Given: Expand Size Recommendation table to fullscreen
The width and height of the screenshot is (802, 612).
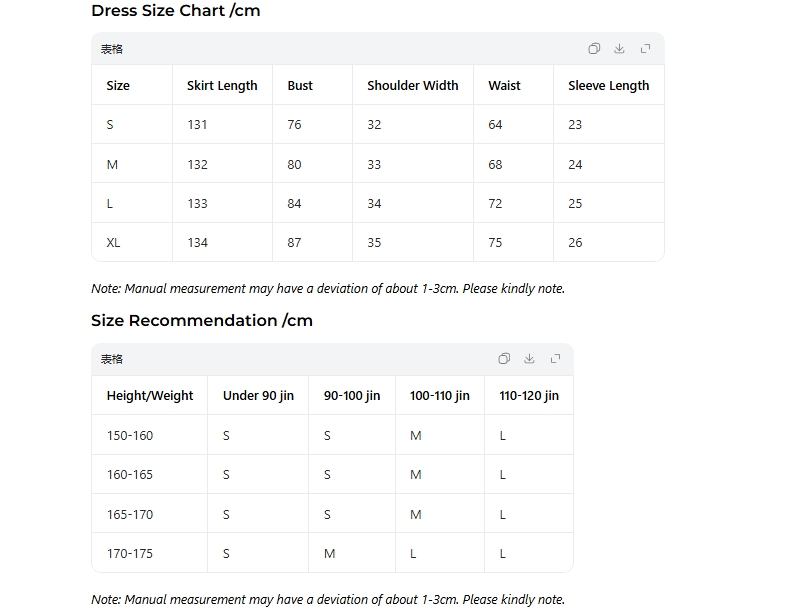Looking at the screenshot, I should pos(555,359).
